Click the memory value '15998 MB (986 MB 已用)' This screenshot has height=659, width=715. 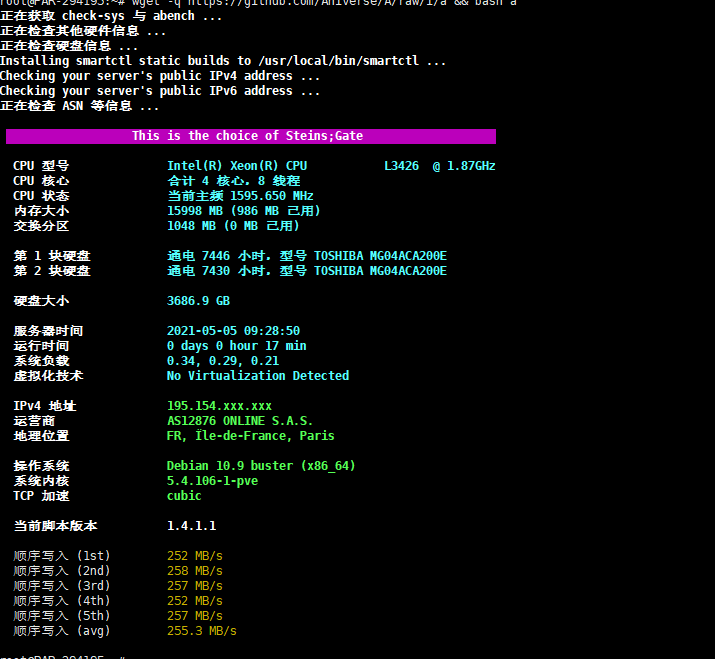click(244, 211)
